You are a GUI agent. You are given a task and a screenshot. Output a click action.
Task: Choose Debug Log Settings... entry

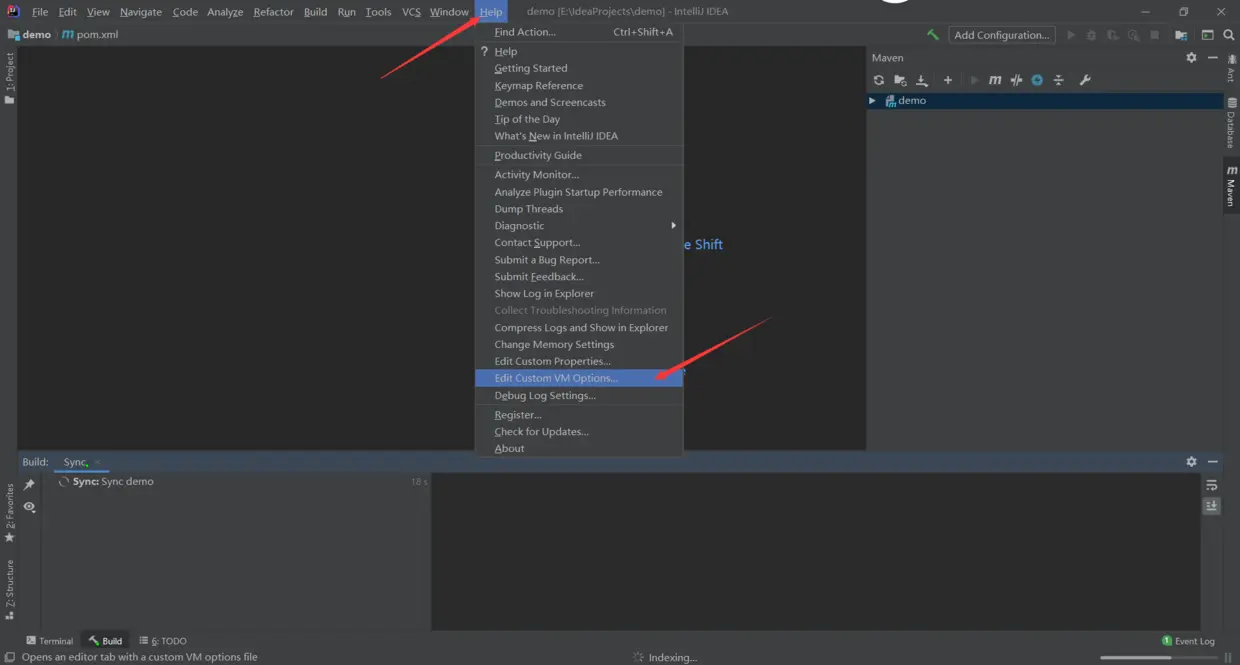(x=579, y=396)
